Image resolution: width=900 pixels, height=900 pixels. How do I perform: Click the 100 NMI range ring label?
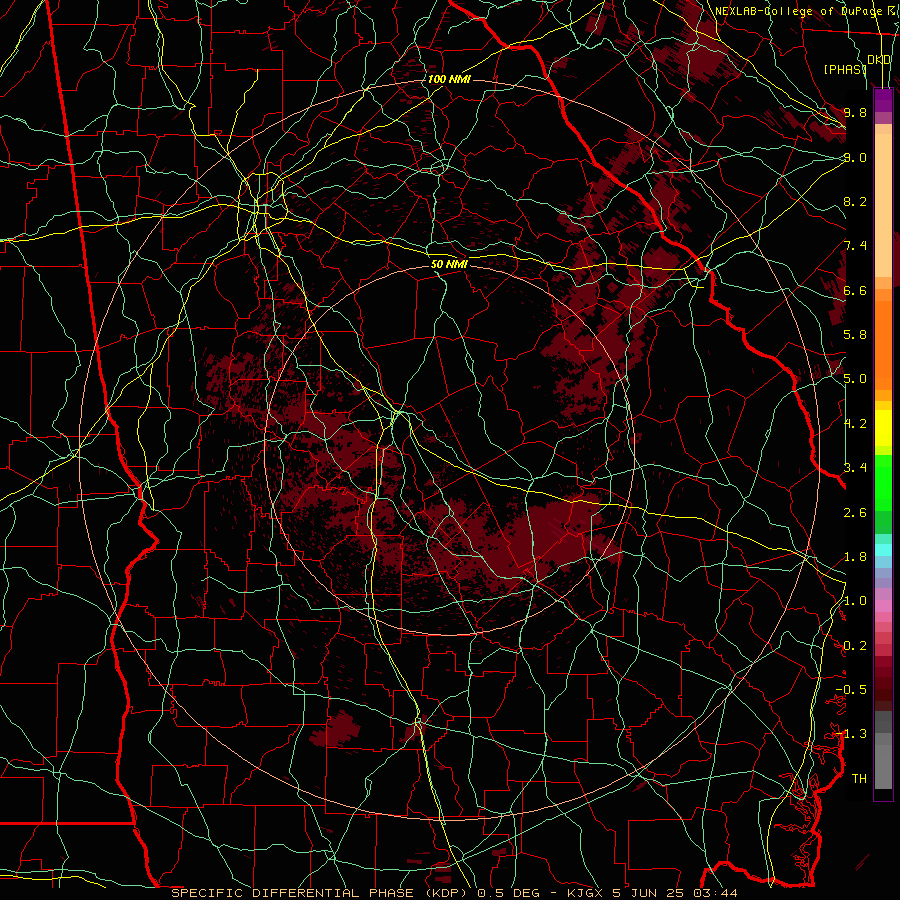coord(449,79)
